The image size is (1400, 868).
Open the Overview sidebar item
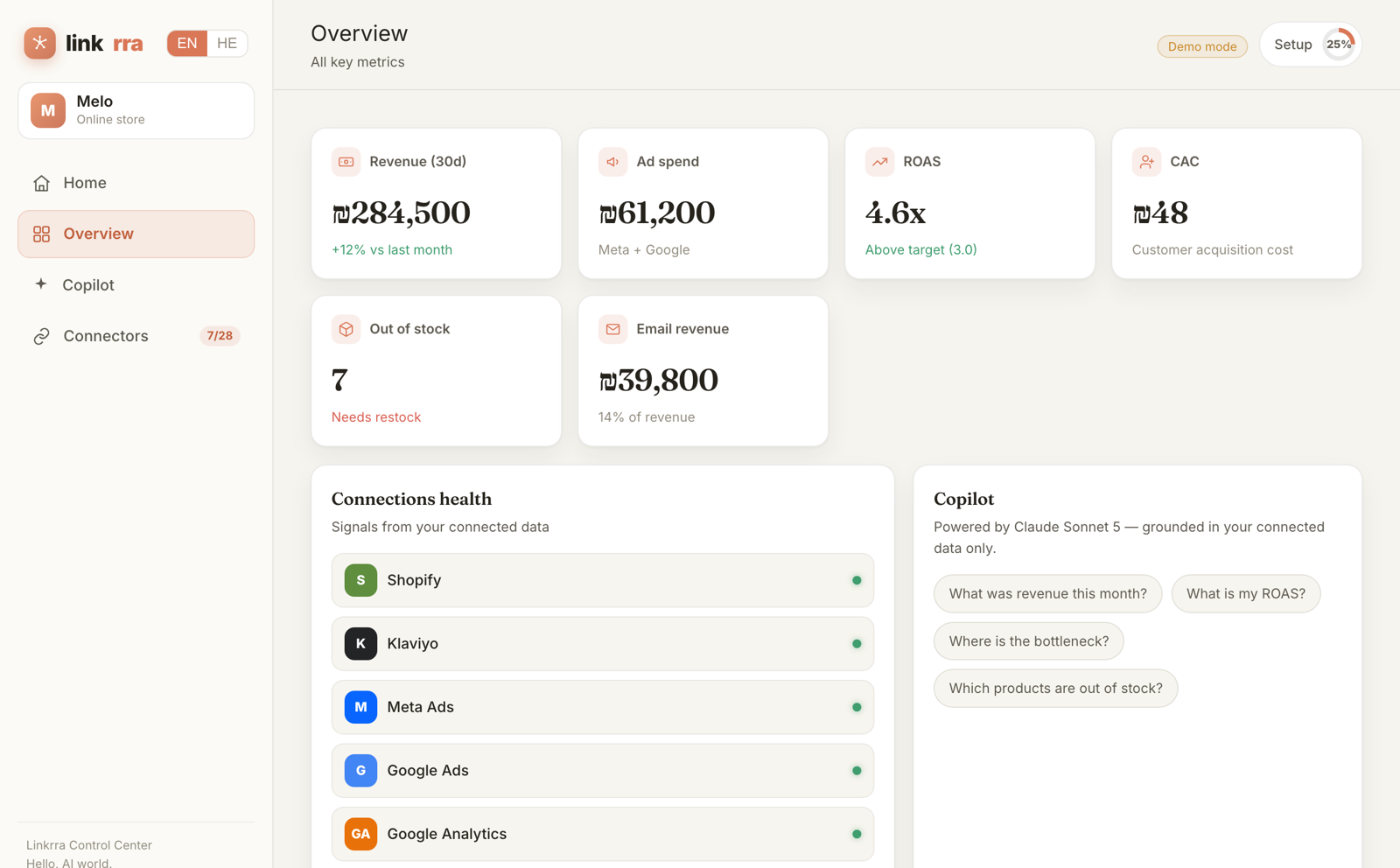click(136, 234)
